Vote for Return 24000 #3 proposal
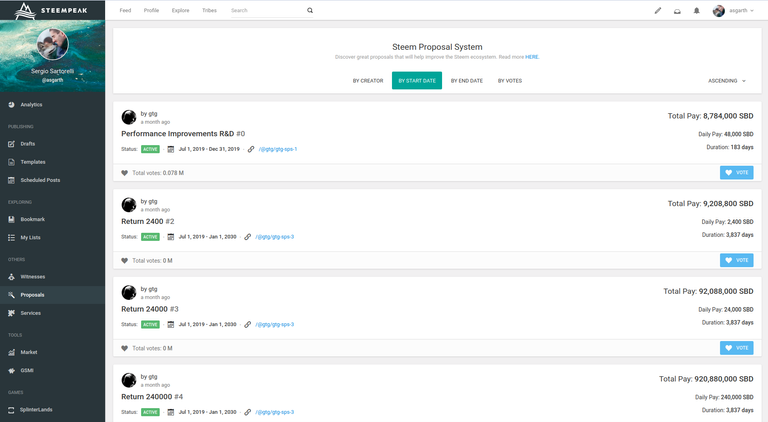Image resolution: width=768 pixels, height=422 pixels. click(x=736, y=348)
